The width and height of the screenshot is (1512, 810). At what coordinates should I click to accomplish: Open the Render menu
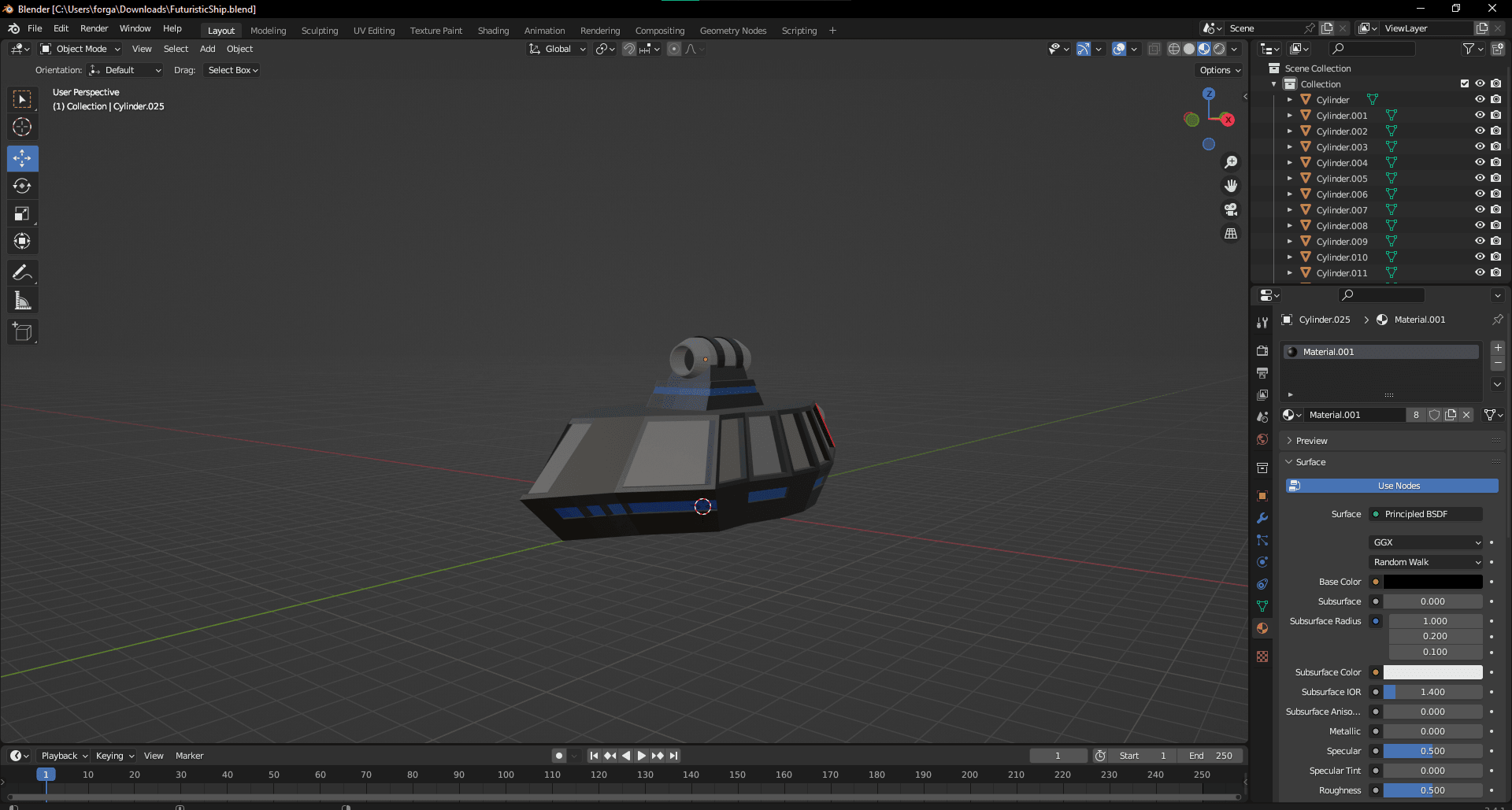[x=94, y=28]
